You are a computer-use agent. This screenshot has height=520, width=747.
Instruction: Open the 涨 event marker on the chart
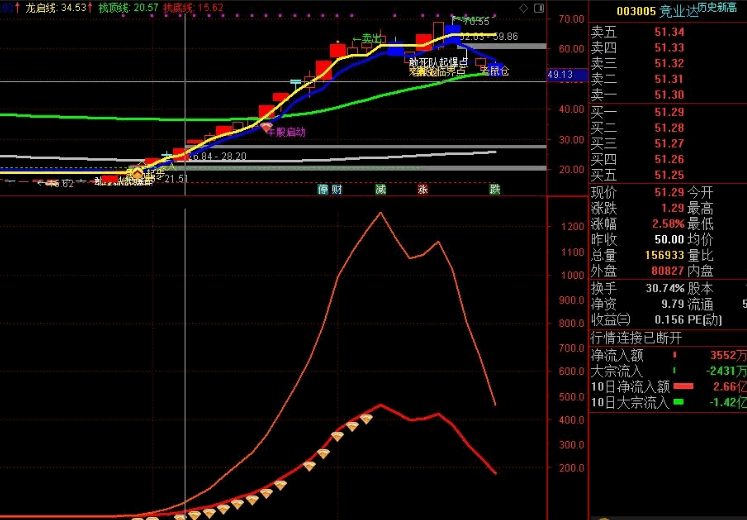(423, 190)
